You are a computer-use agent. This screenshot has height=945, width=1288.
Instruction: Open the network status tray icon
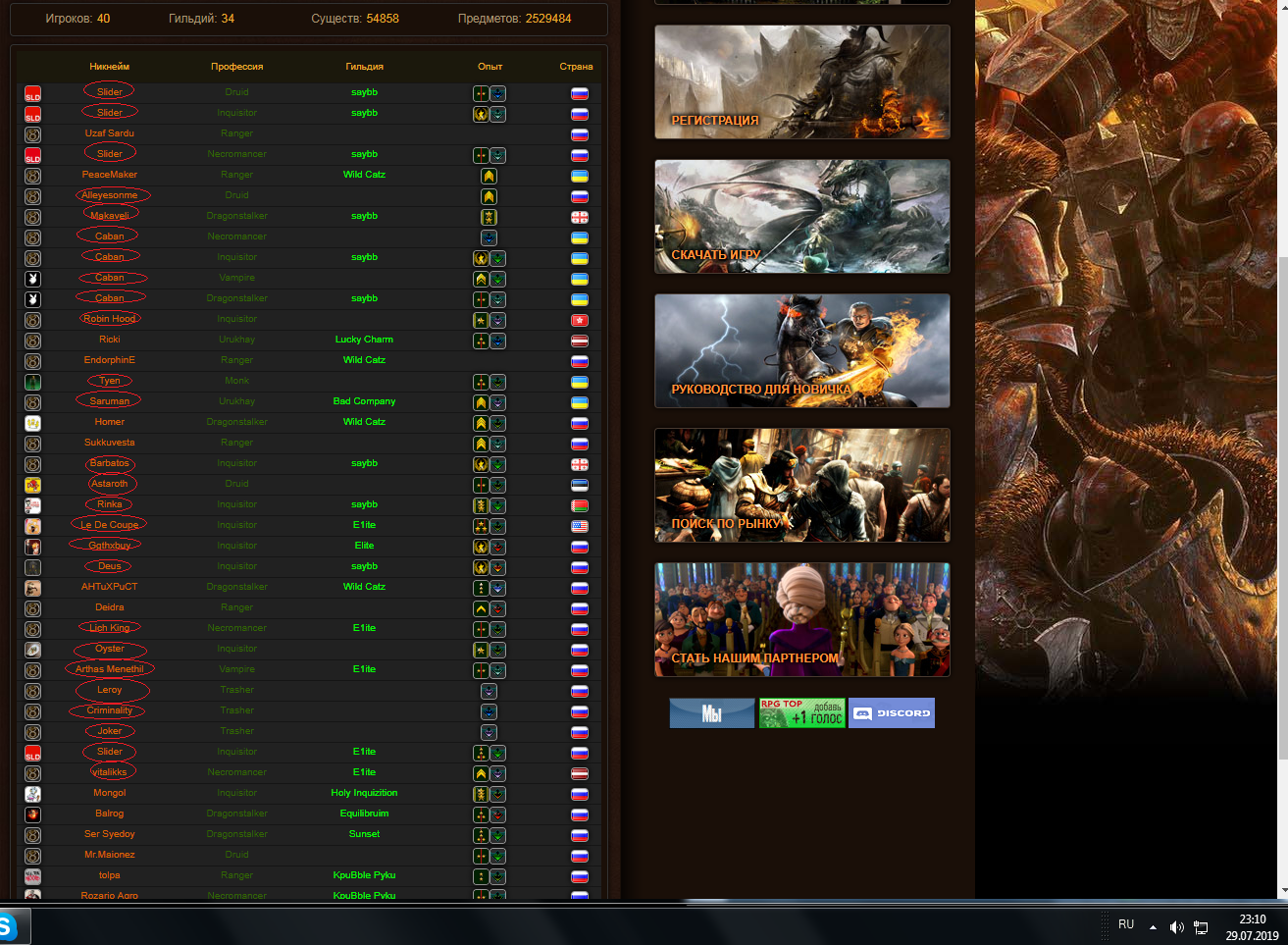pos(1201,927)
